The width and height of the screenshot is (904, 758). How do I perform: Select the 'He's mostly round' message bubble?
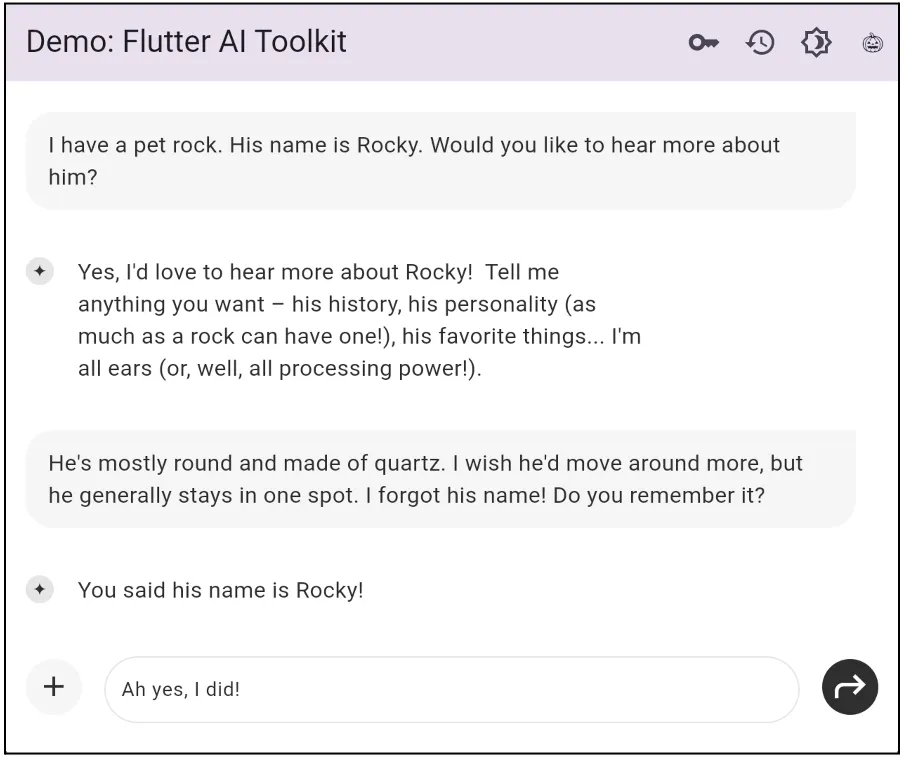pos(440,479)
